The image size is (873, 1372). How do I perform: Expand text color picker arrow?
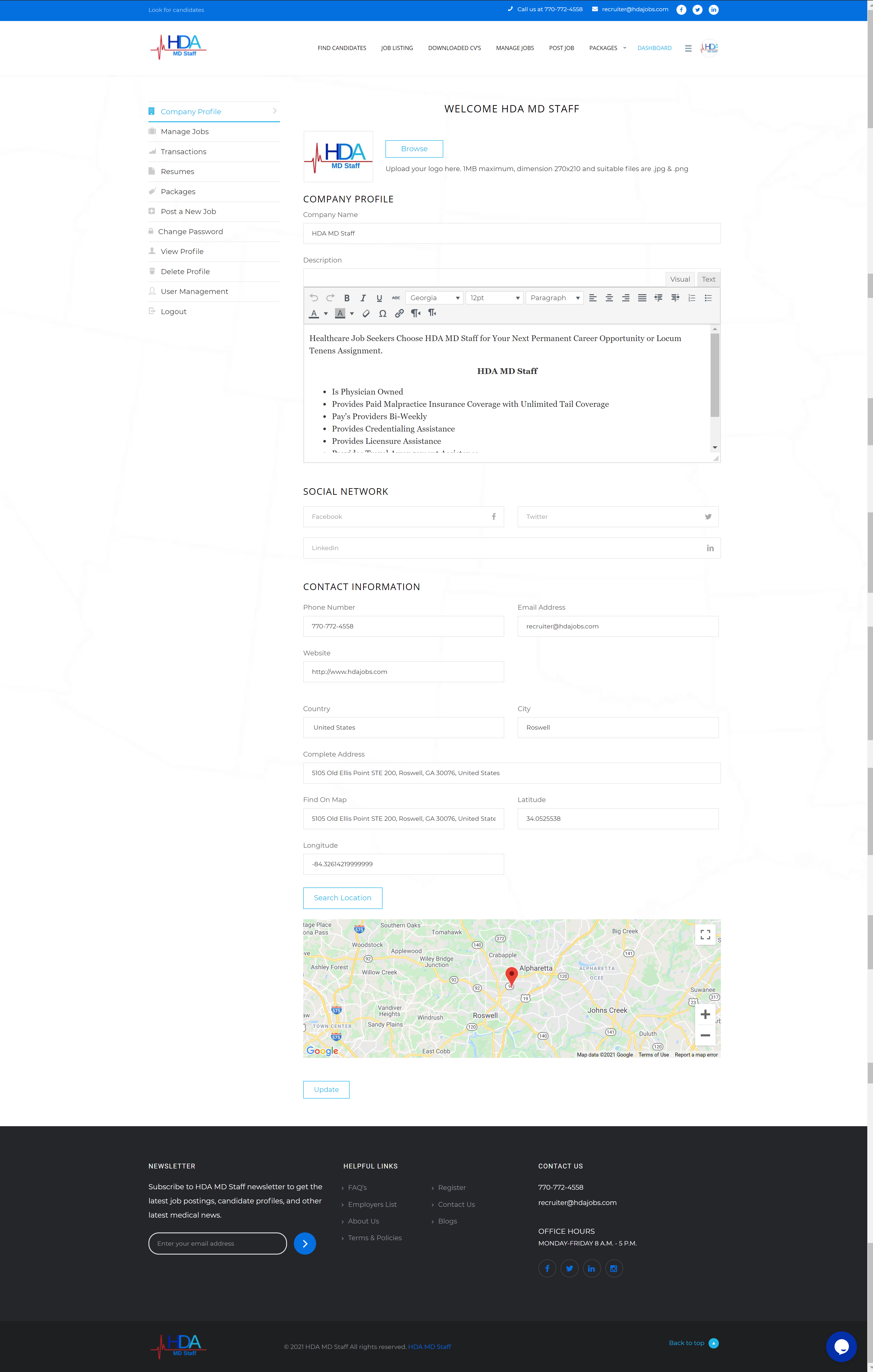coord(326,313)
